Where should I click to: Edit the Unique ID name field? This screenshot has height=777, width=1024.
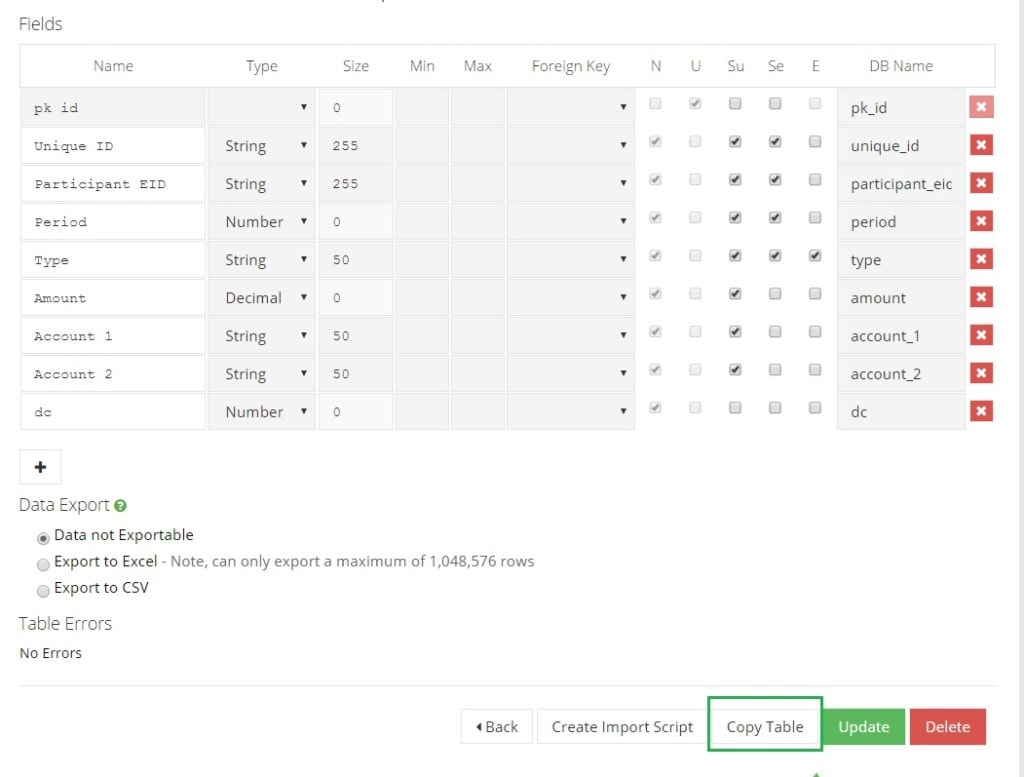[x=113, y=145]
